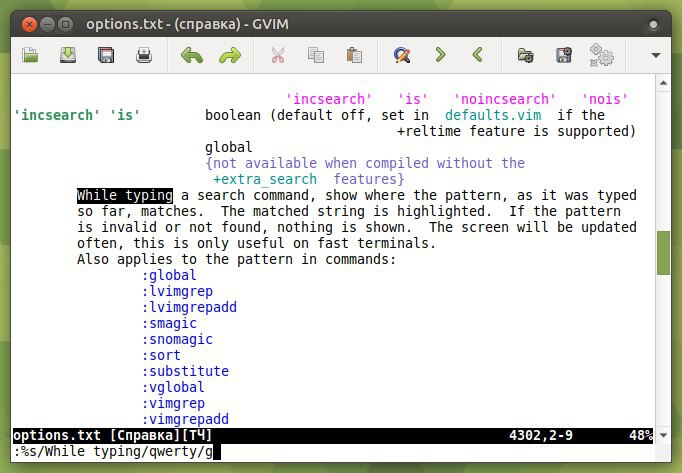Paste from clipboard using the clipboard icon
Image resolution: width=682 pixels, height=473 pixels.
coord(354,55)
